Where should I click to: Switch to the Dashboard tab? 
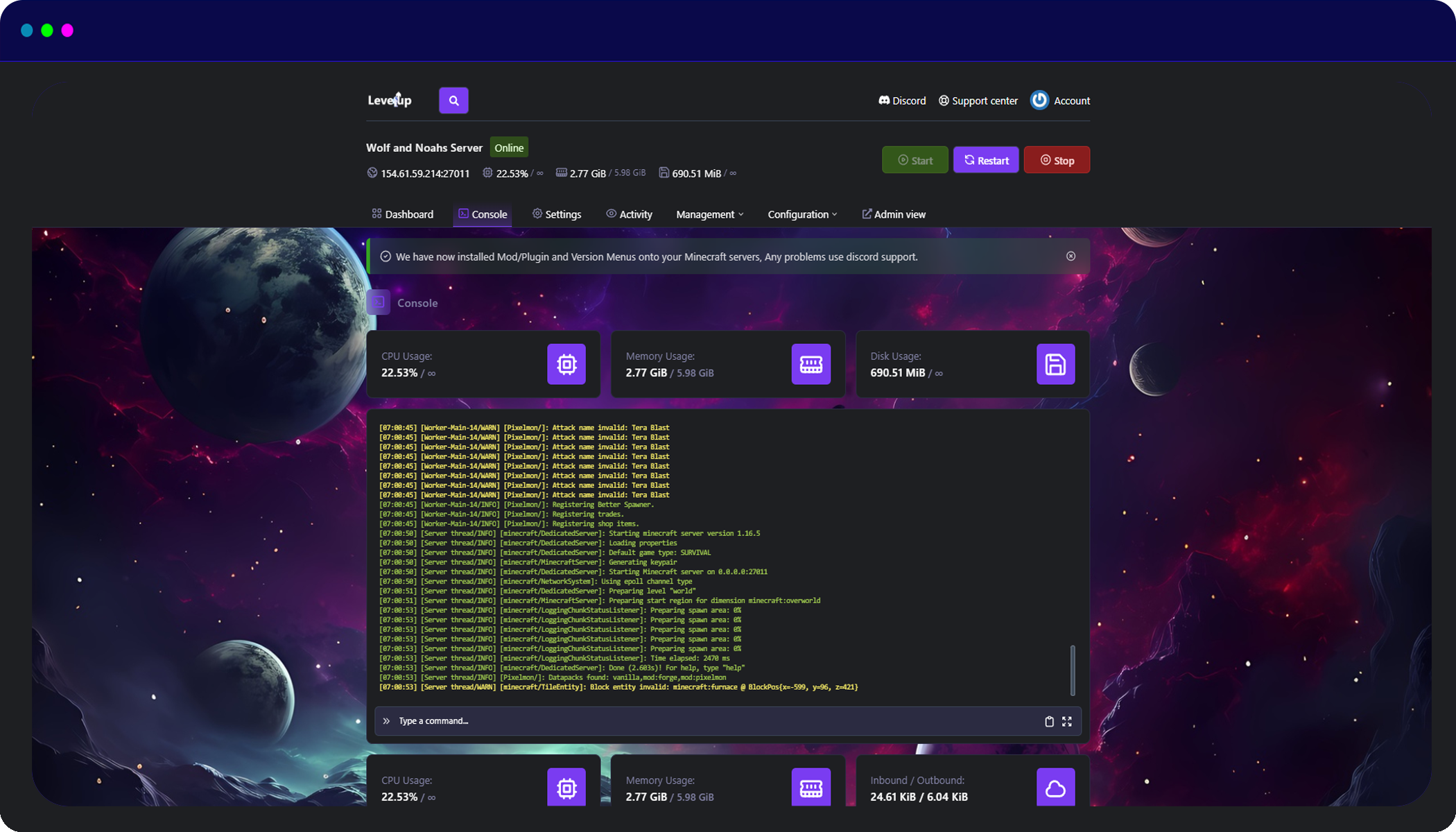click(x=403, y=214)
